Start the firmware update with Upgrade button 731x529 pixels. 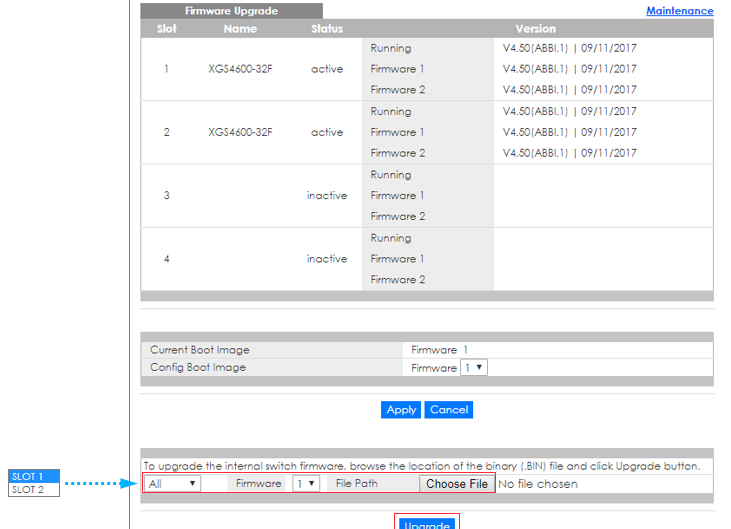coord(427,523)
